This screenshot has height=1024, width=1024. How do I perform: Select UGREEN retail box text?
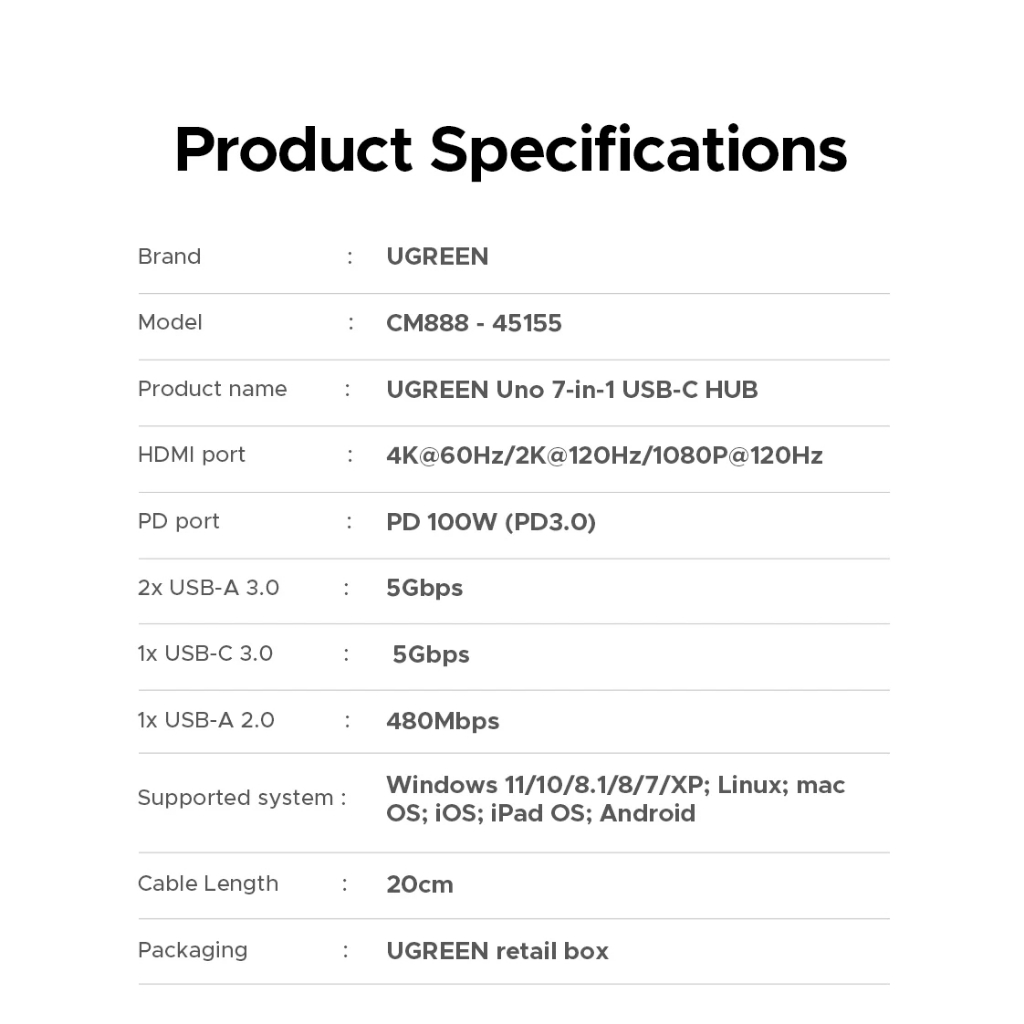[497, 952]
